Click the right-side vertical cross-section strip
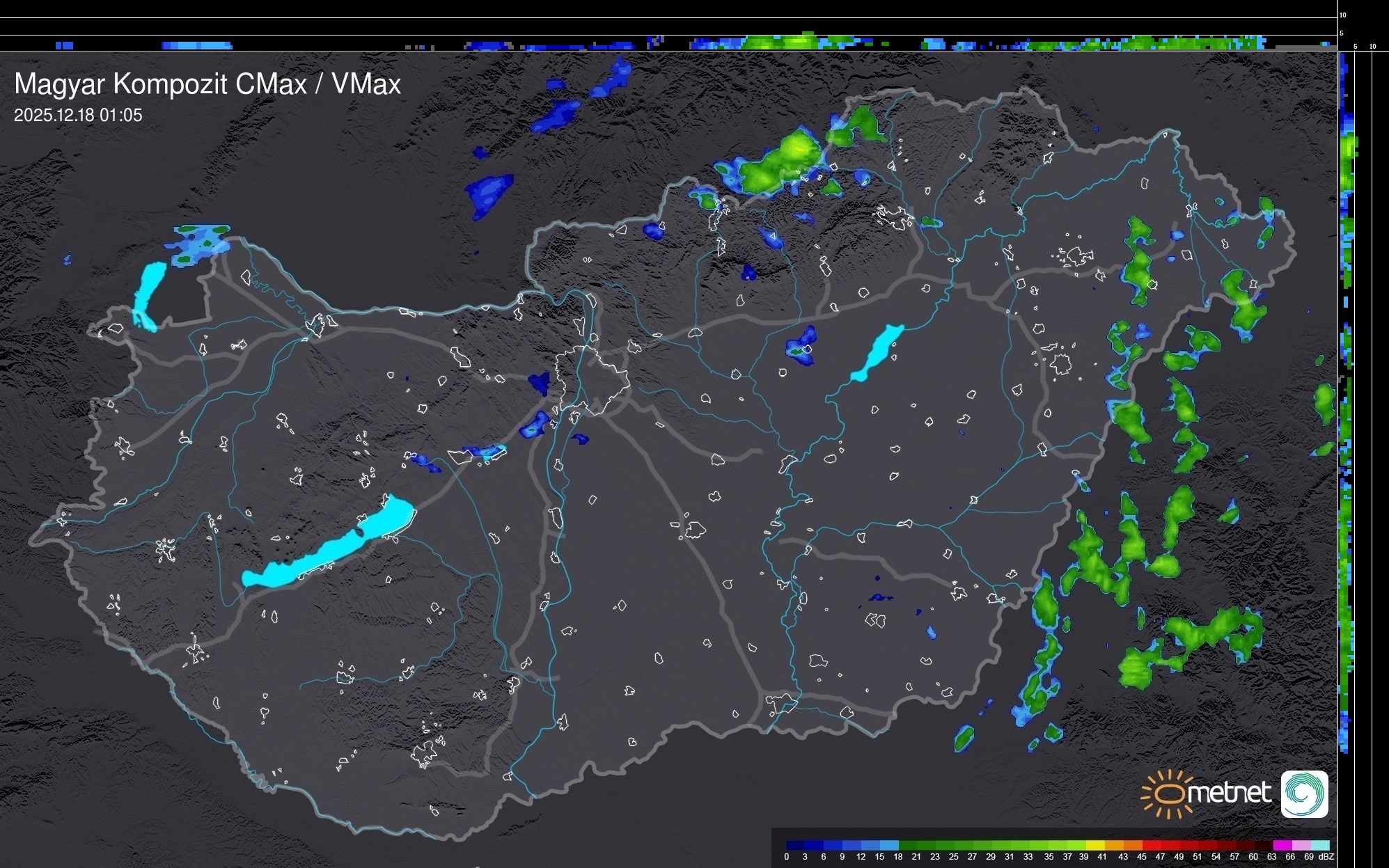This screenshot has height=868, width=1389. point(1347,418)
